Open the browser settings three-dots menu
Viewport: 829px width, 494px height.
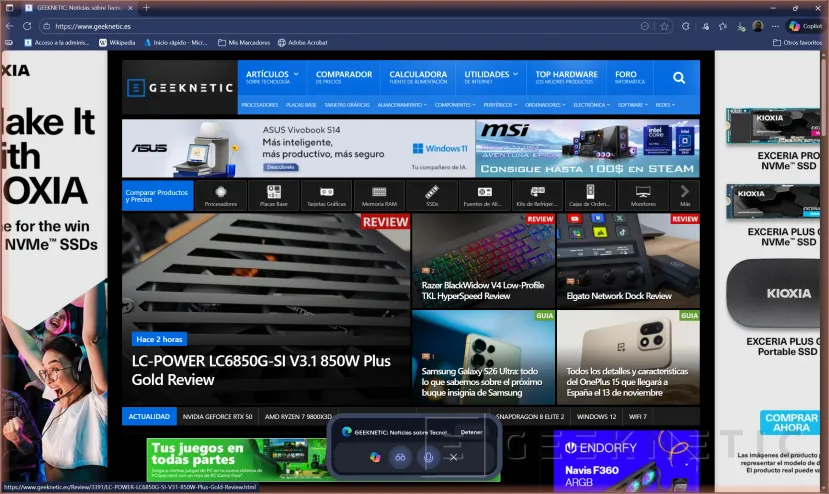point(775,26)
